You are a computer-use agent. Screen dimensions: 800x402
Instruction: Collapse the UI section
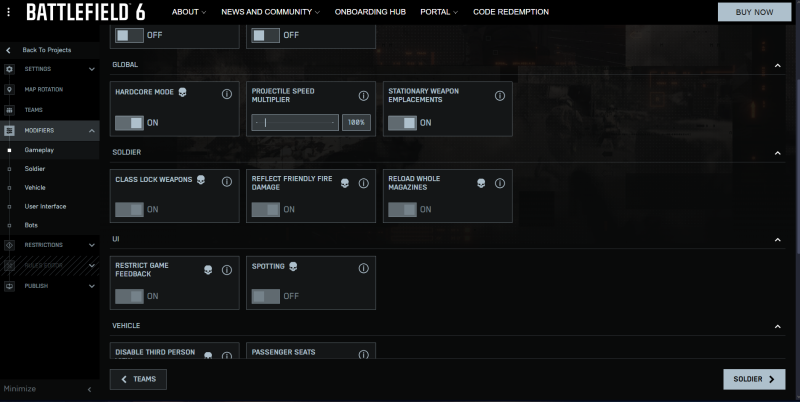[x=778, y=240]
